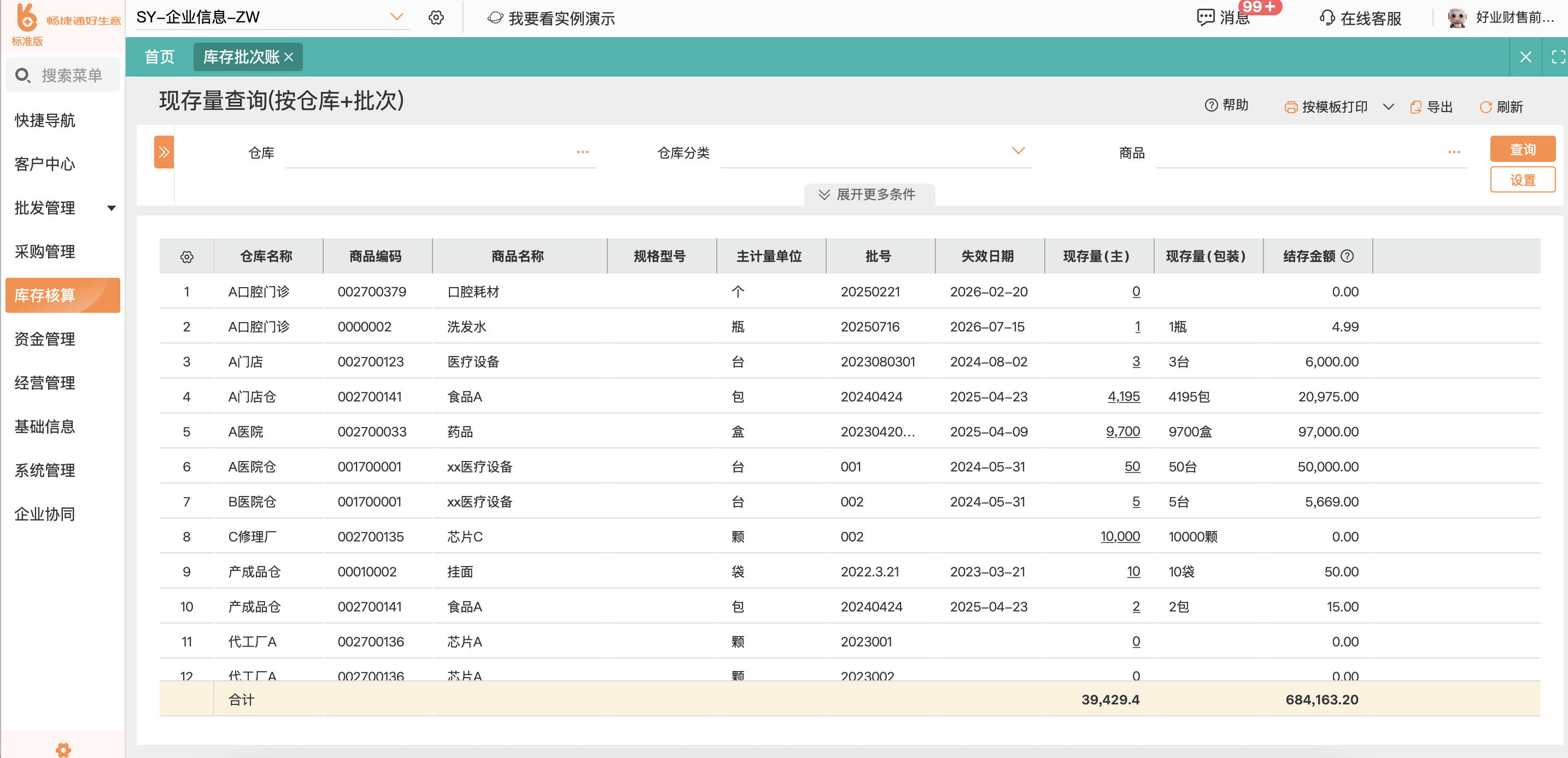Open the 4,195 stock quantity link
Viewport: 1568px width, 758px height.
pyautogui.click(x=1123, y=397)
